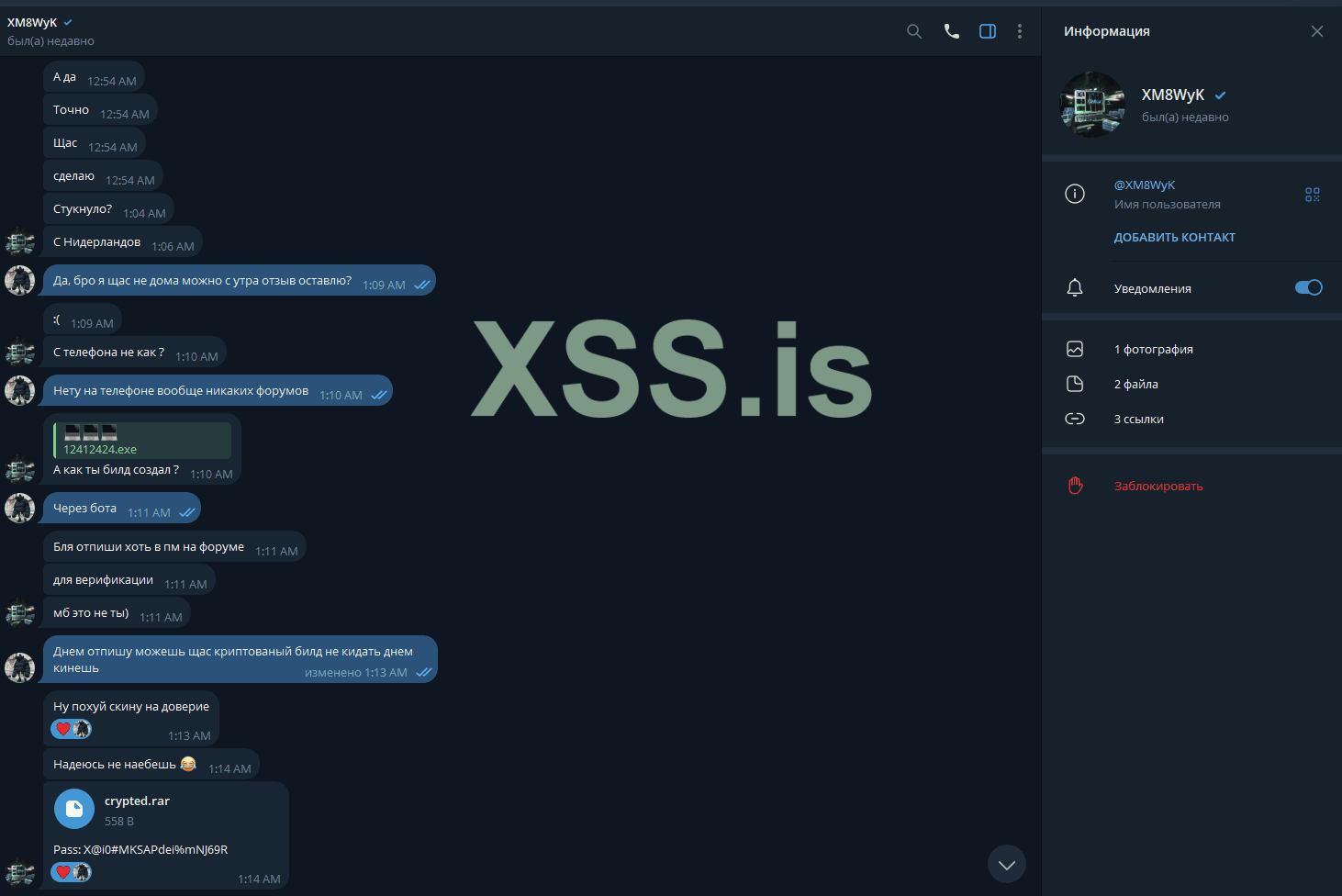Click the avatar beside "мб это не ты)"
The image size is (1342, 896).
click(20, 612)
